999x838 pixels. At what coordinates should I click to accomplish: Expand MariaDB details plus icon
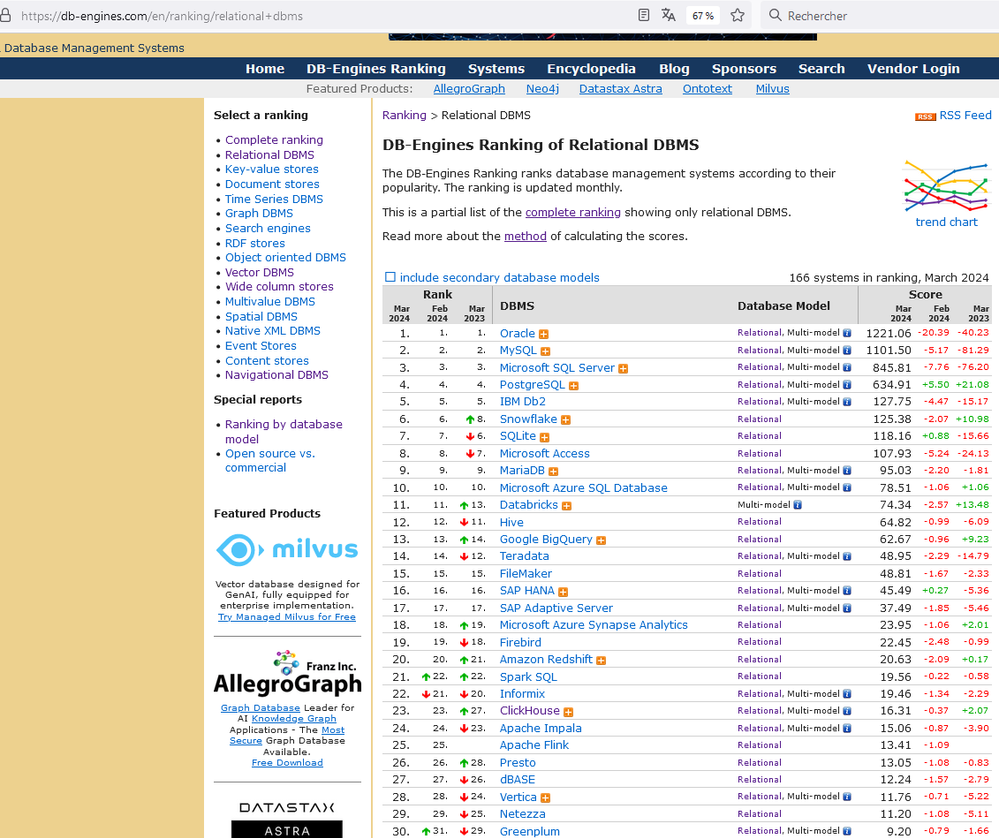[x=553, y=472]
